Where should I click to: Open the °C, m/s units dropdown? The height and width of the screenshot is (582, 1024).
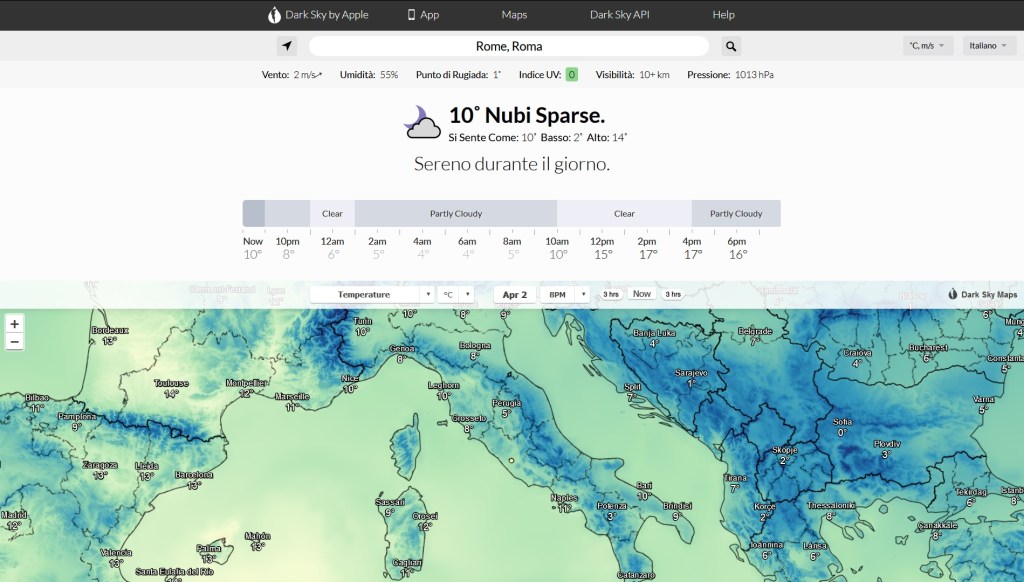[x=927, y=46]
